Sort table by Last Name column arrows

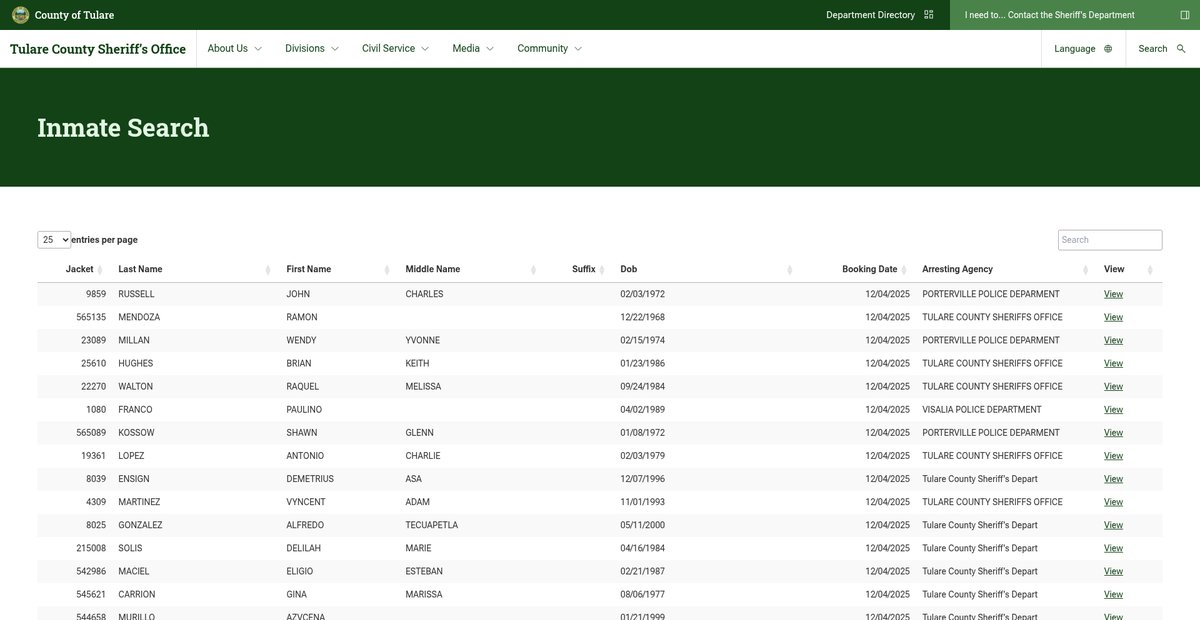point(268,270)
